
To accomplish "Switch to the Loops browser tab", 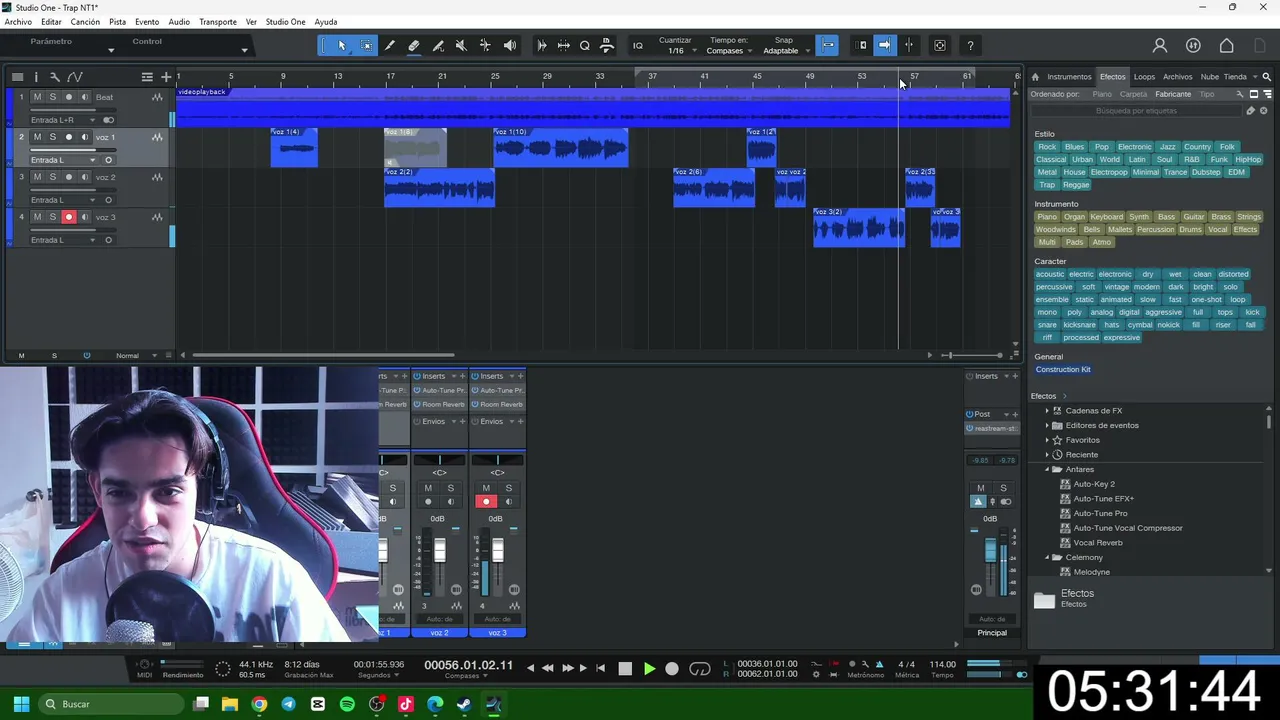I will tap(1144, 77).
